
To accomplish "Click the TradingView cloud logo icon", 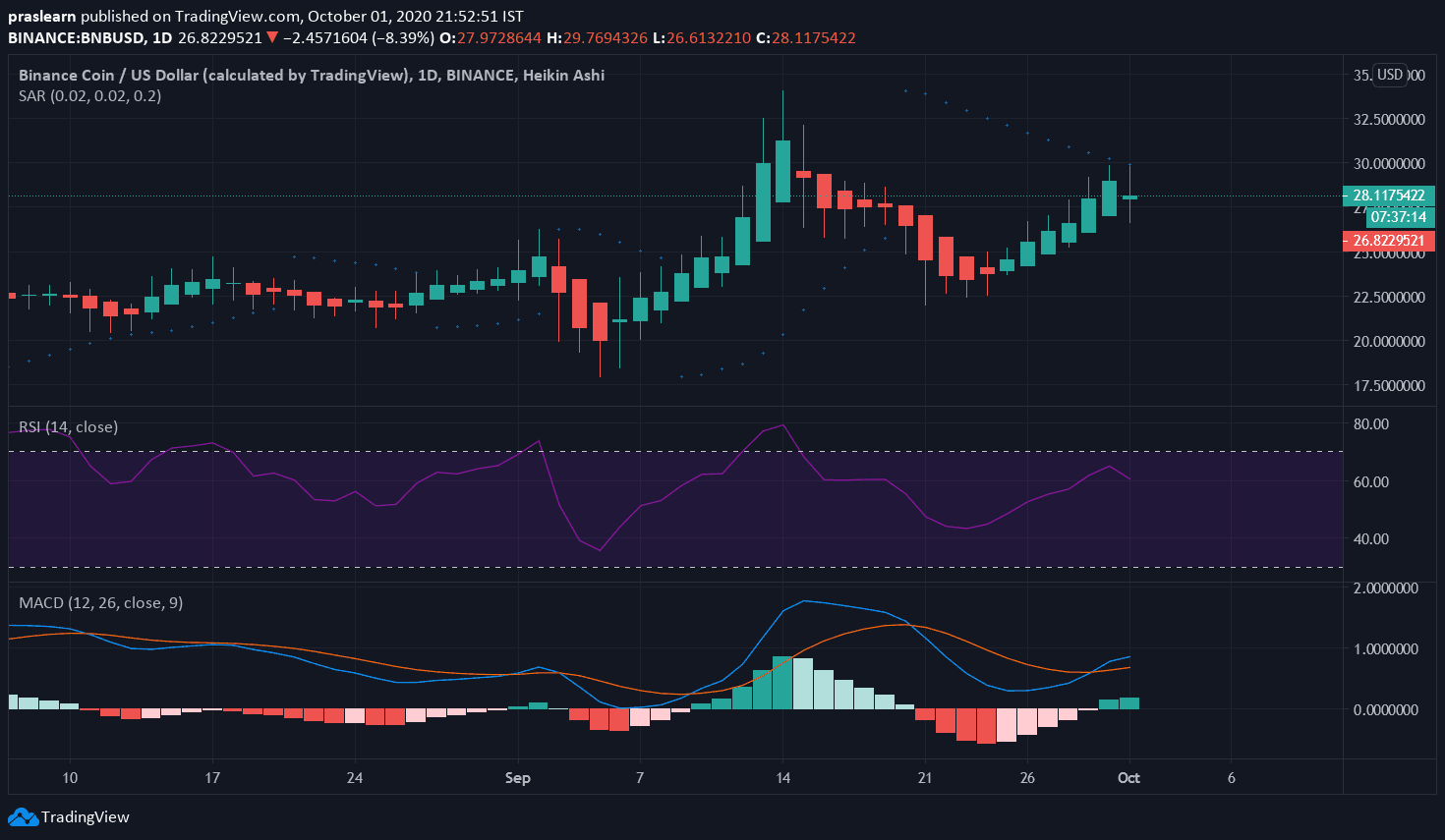I will click(x=23, y=816).
